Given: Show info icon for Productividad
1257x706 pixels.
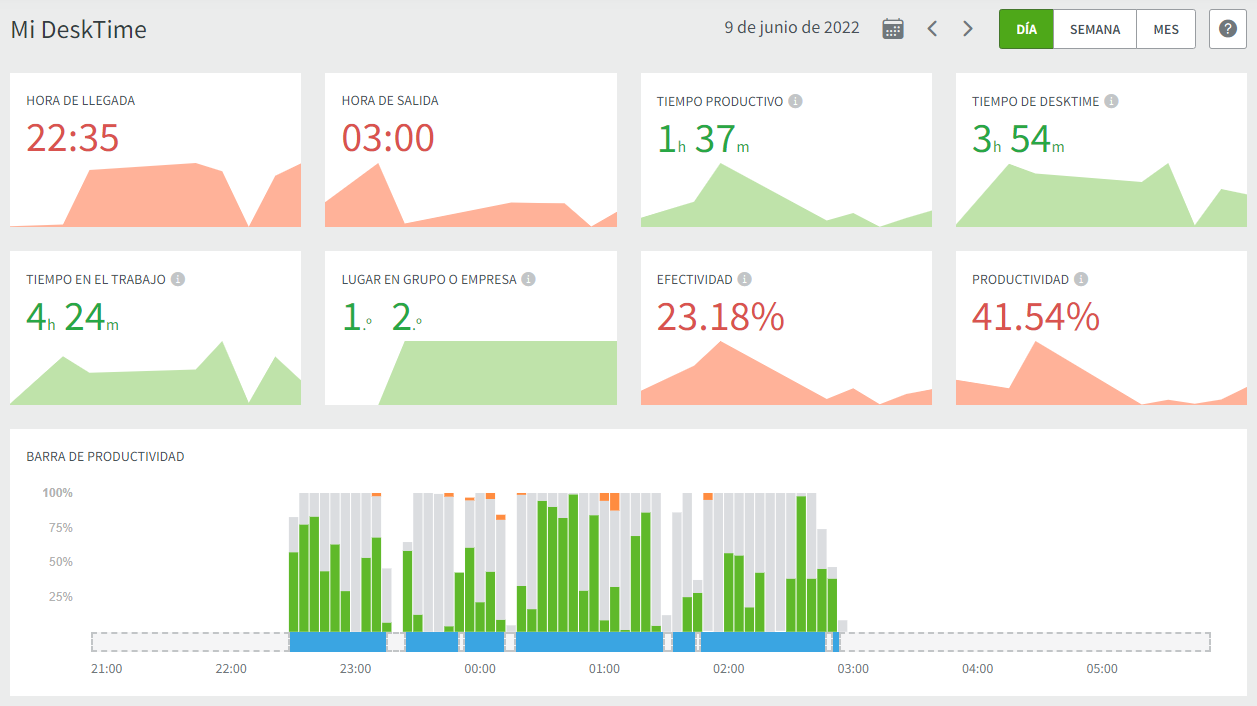Looking at the screenshot, I should (1082, 279).
